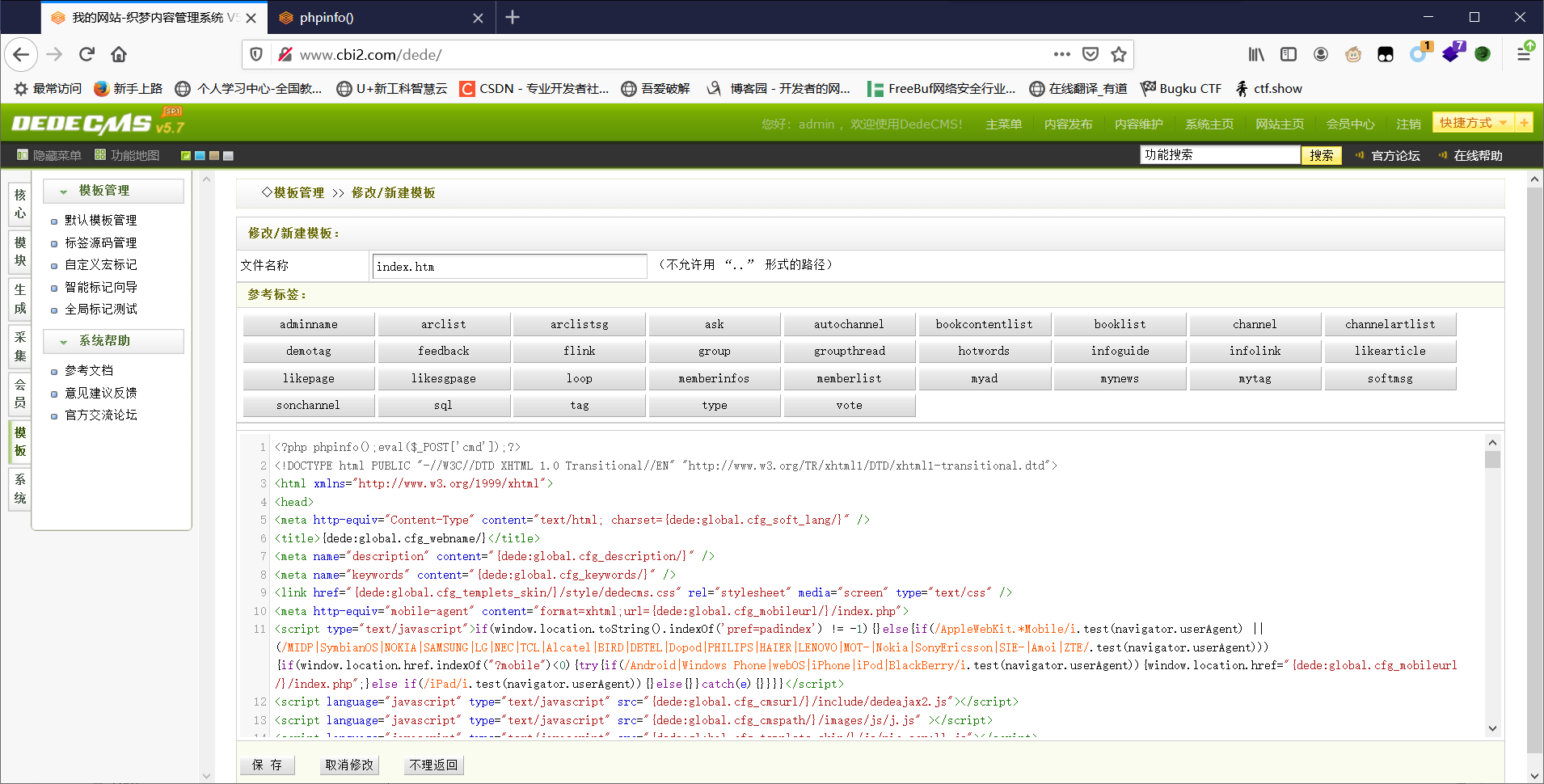Screen dimensions: 1544x784
Task: Click the code editor scrollbar down arrow
Action: (1492, 728)
